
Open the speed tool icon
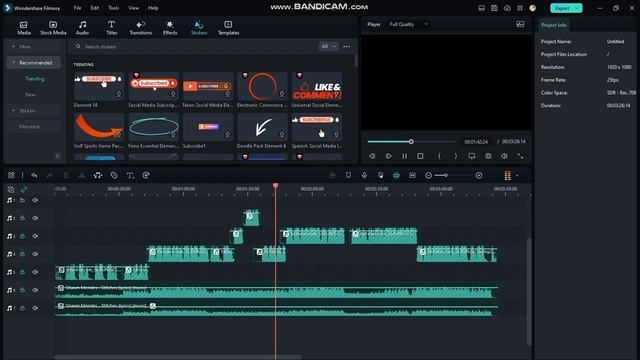pos(146,176)
